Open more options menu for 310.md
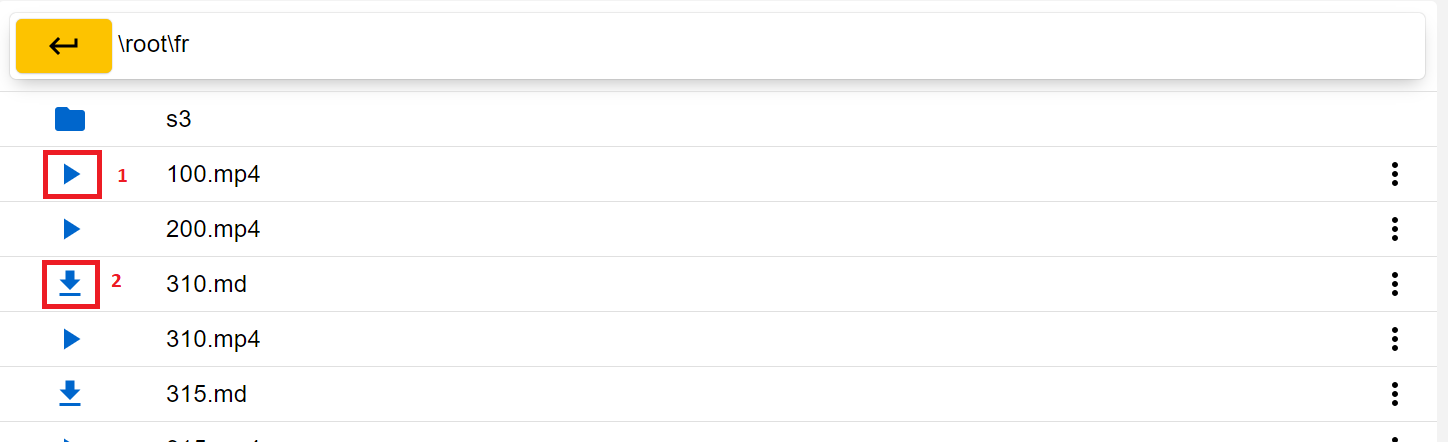 (1394, 285)
